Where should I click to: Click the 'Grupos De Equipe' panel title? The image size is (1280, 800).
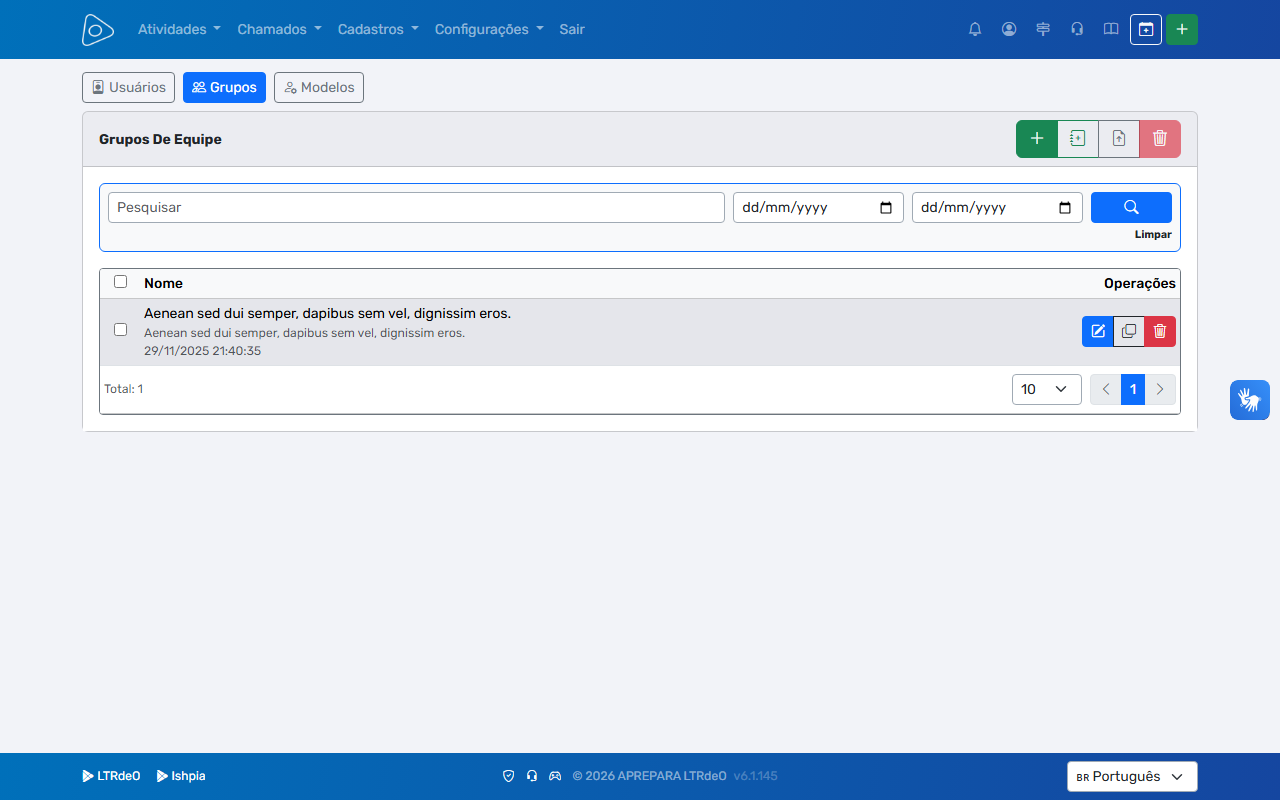click(x=160, y=139)
